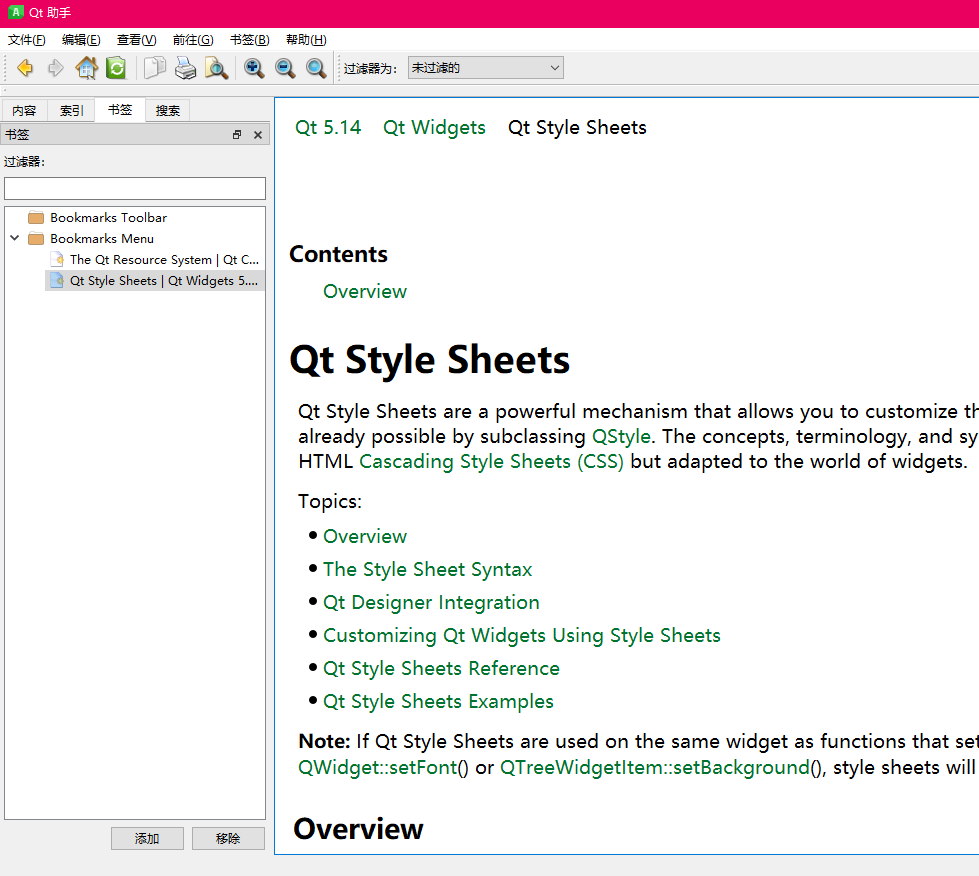This screenshot has height=876, width=979.
Task: Open the home page icon
Action: tap(86, 67)
